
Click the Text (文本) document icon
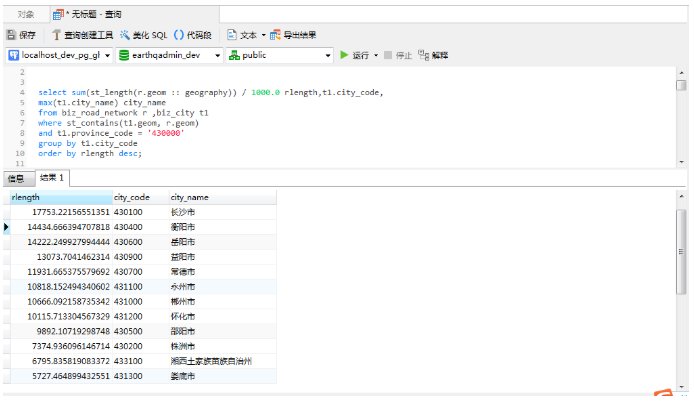[x=231, y=35]
